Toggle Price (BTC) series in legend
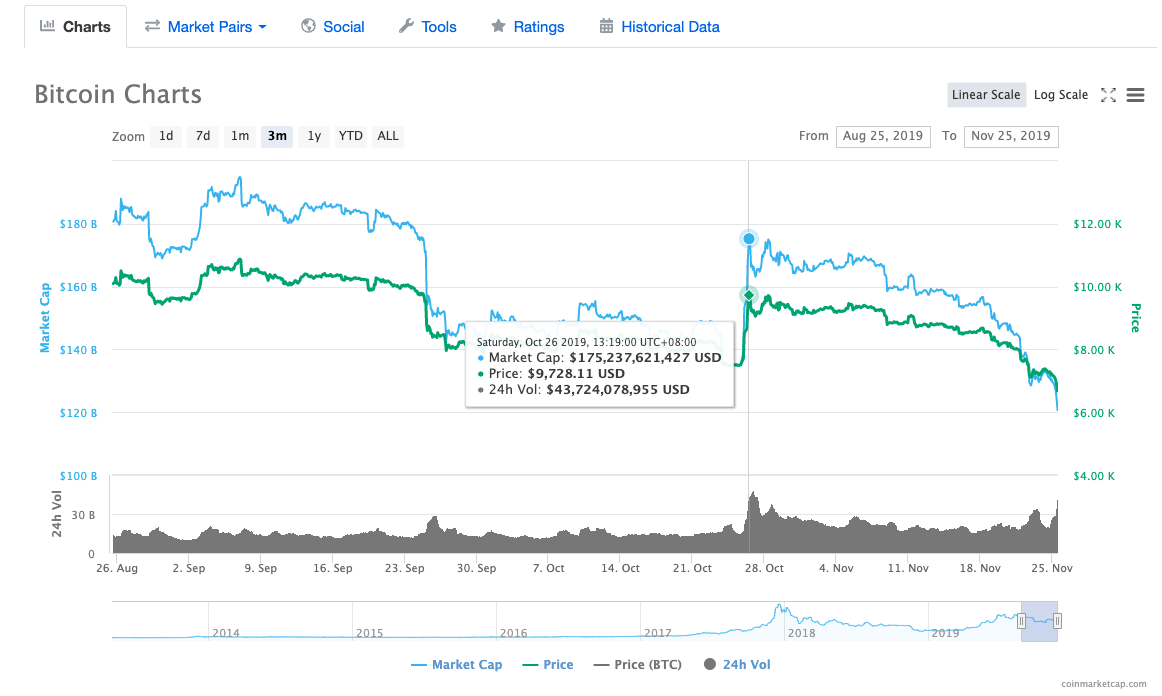 point(637,664)
